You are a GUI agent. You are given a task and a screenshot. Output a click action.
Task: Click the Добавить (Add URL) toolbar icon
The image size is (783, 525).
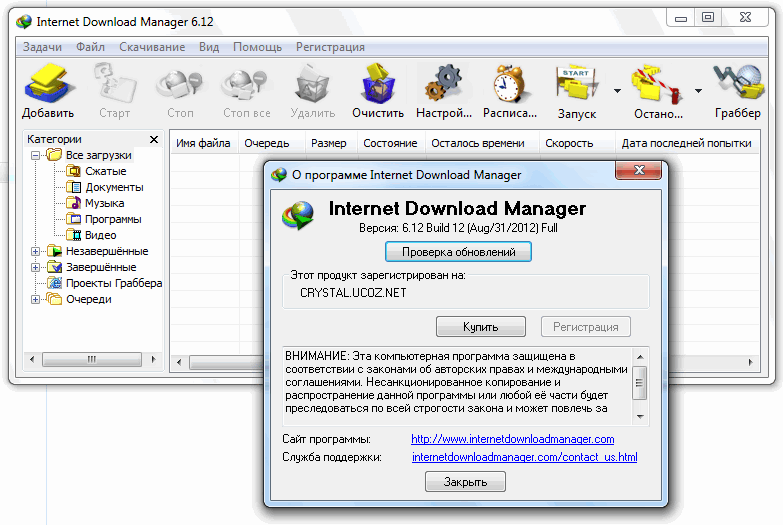pyautogui.click(x=48, y=83)
